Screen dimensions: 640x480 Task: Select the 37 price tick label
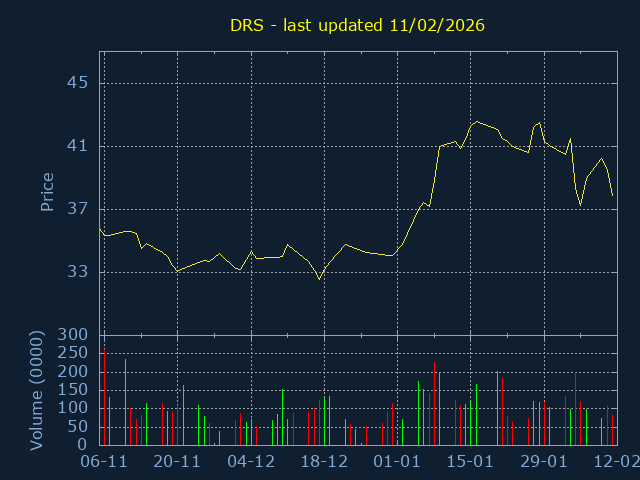point(77,209)
